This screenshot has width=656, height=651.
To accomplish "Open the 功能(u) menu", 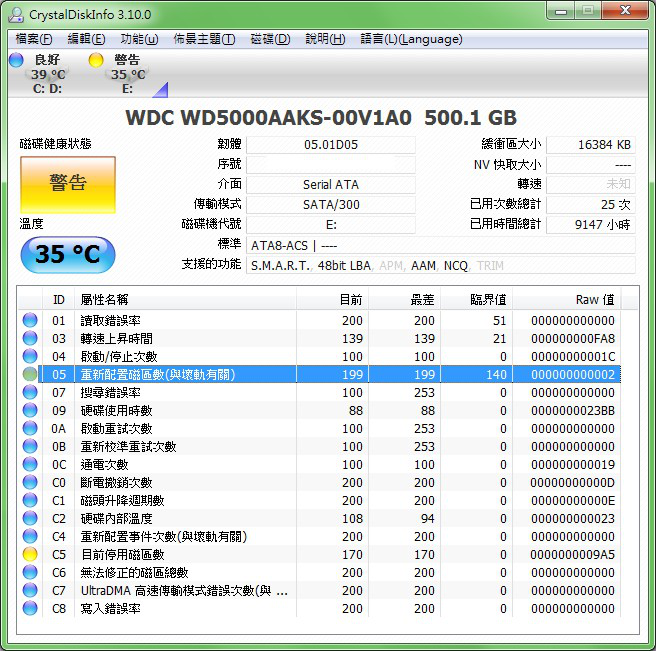I will (139, 39).
